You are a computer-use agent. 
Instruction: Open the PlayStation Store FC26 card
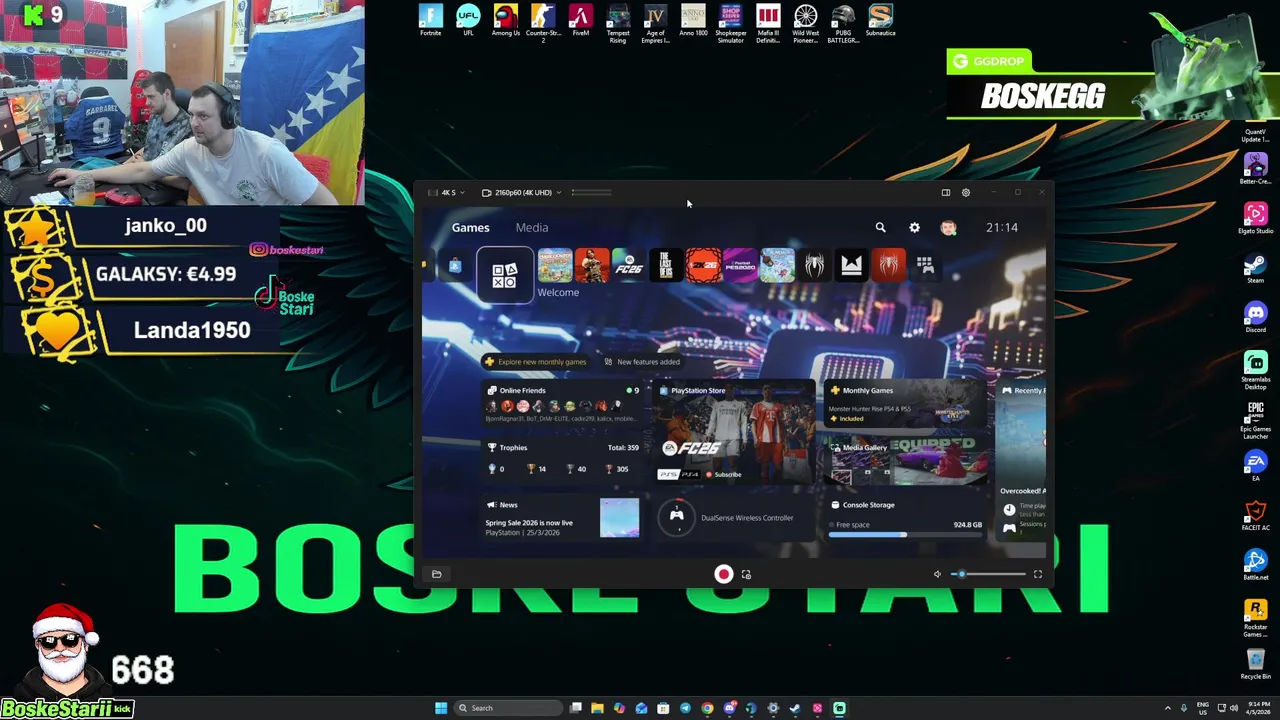click(734, 432)
